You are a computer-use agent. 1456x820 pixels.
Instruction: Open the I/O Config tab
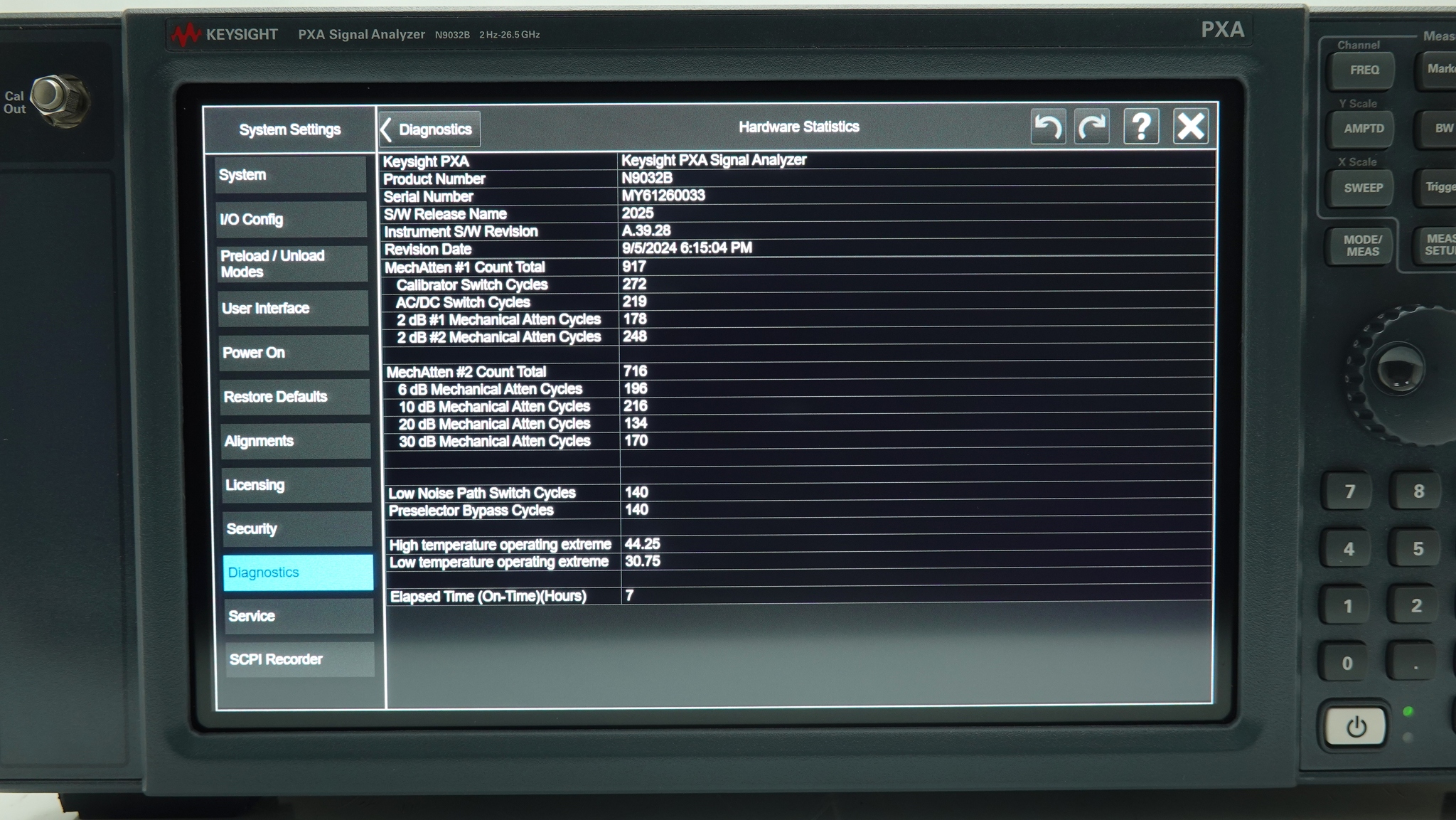(292, 220)
